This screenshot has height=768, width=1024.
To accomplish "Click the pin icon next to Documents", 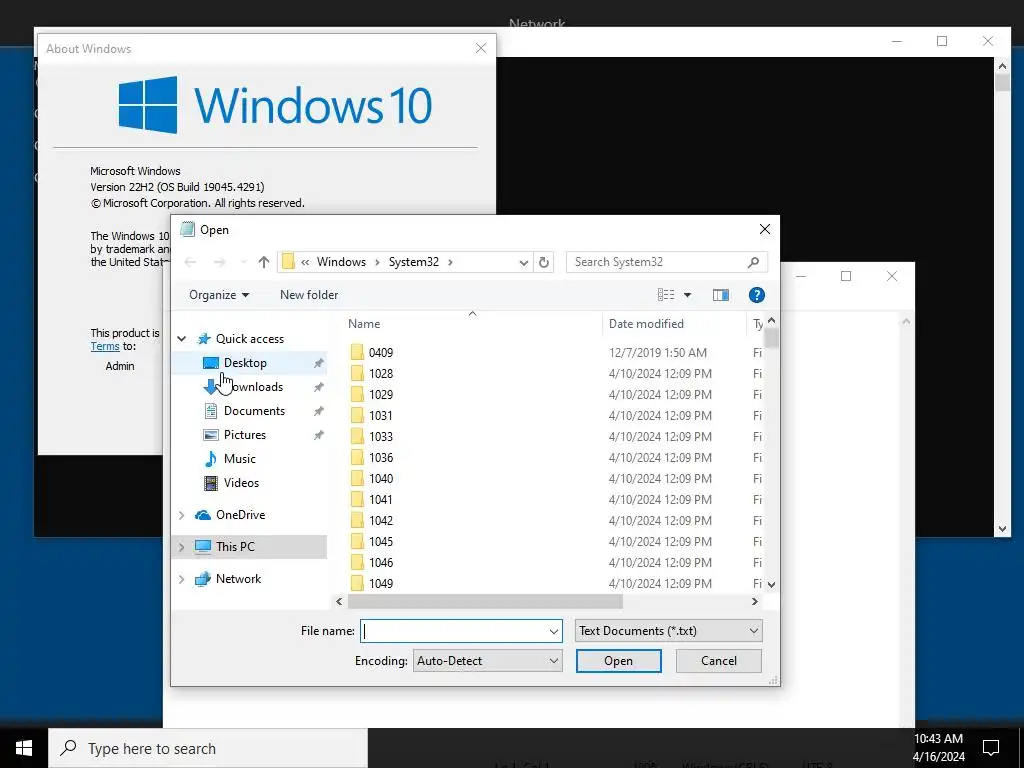I will [318, 411].
